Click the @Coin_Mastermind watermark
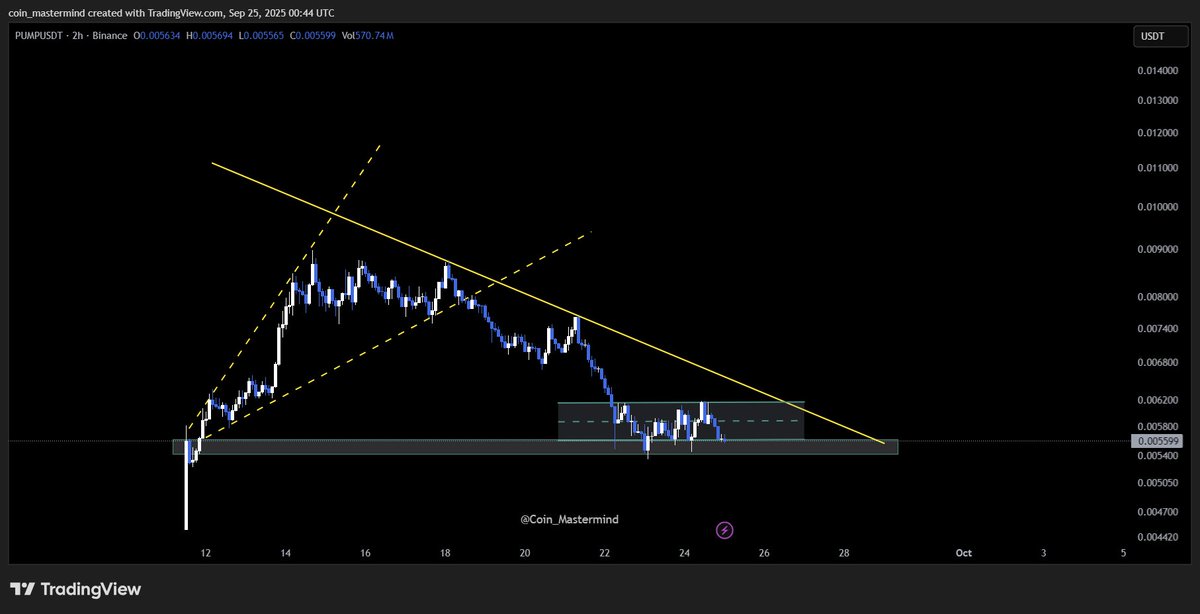 567,519
